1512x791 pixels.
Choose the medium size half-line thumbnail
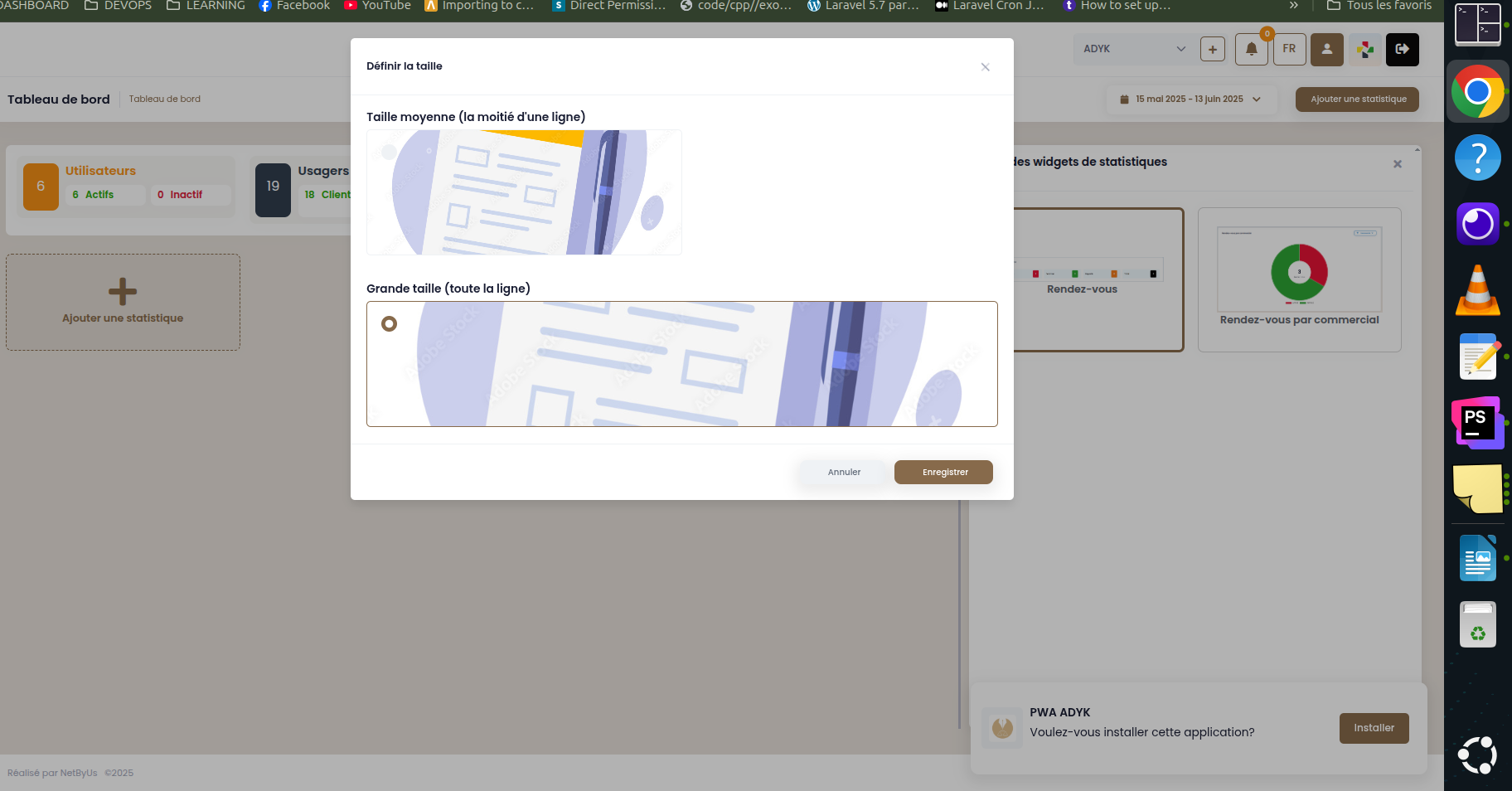click(x=524, y=192)
